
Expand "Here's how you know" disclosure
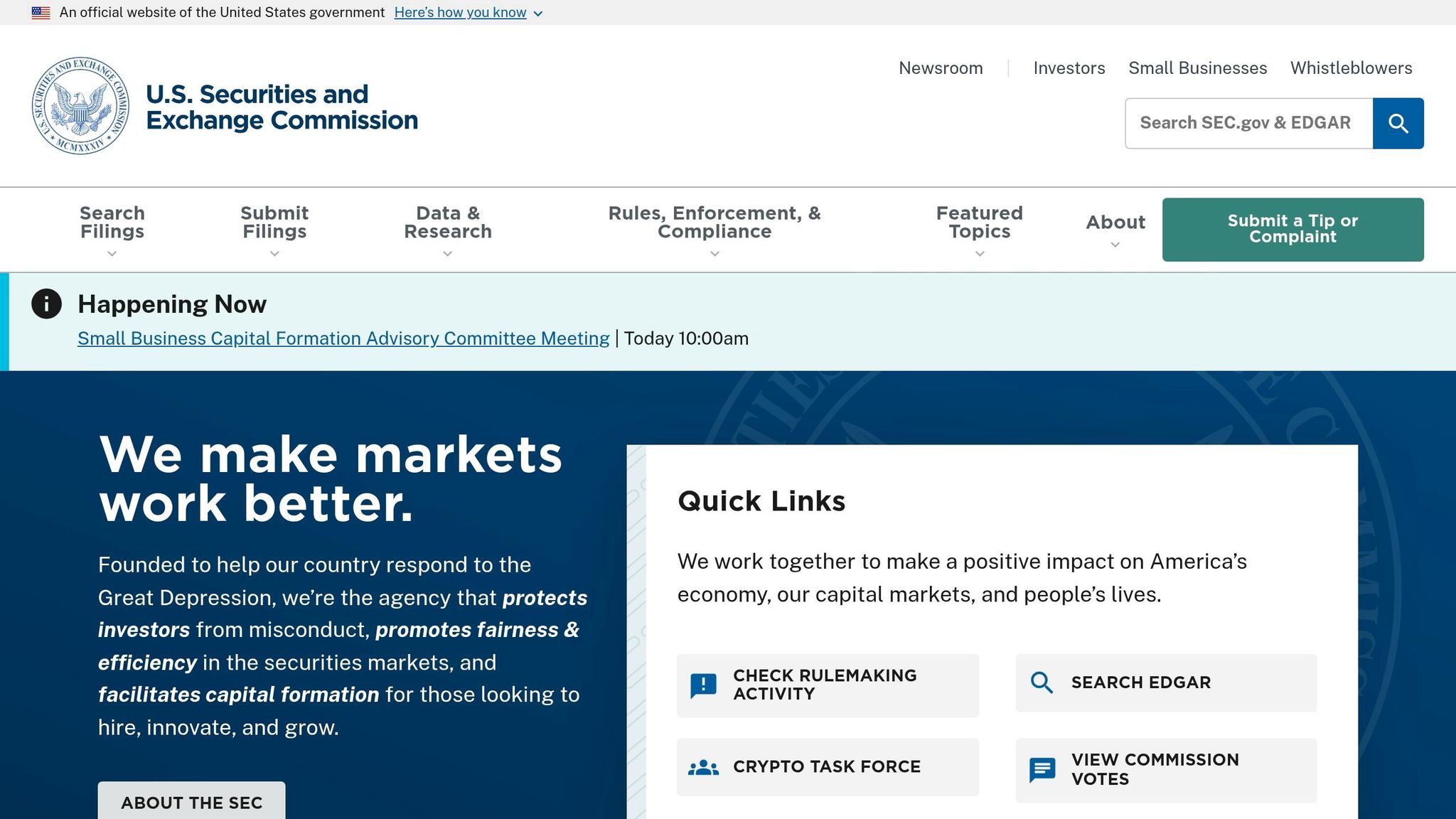point(468,13)
